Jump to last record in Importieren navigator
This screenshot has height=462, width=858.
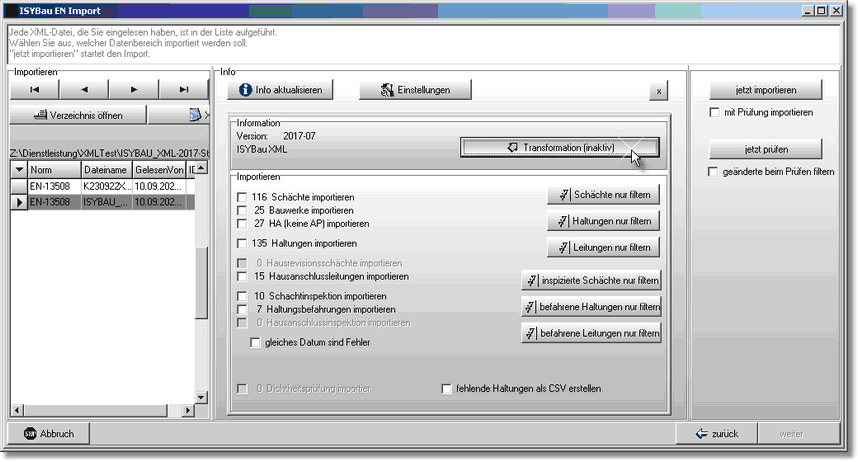point(183,89)
